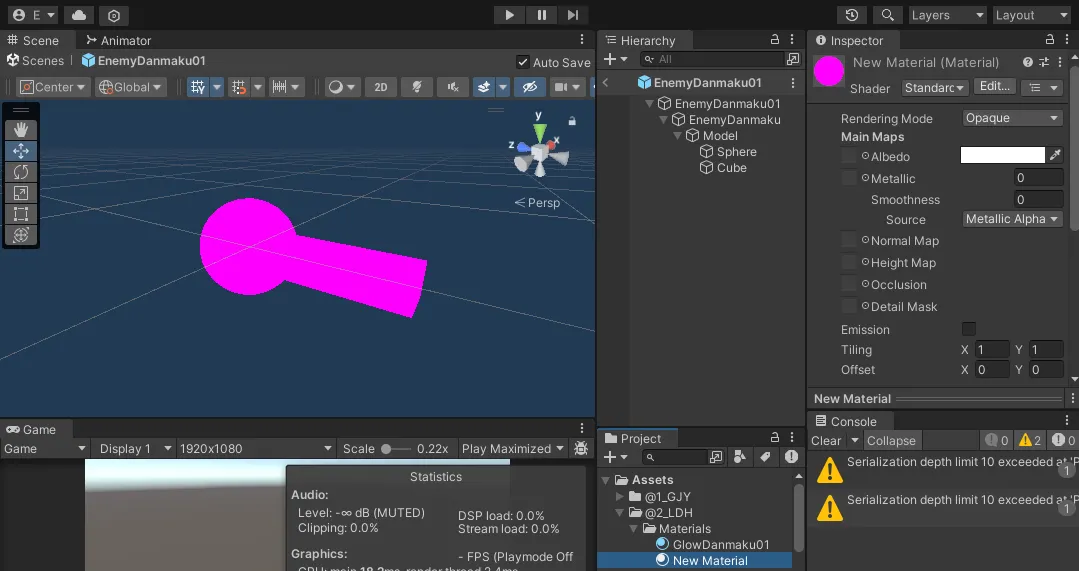Click the Collapse button in Console
Image resolution: width=1079 pixels, height=571 pixels.
point(891,440)
